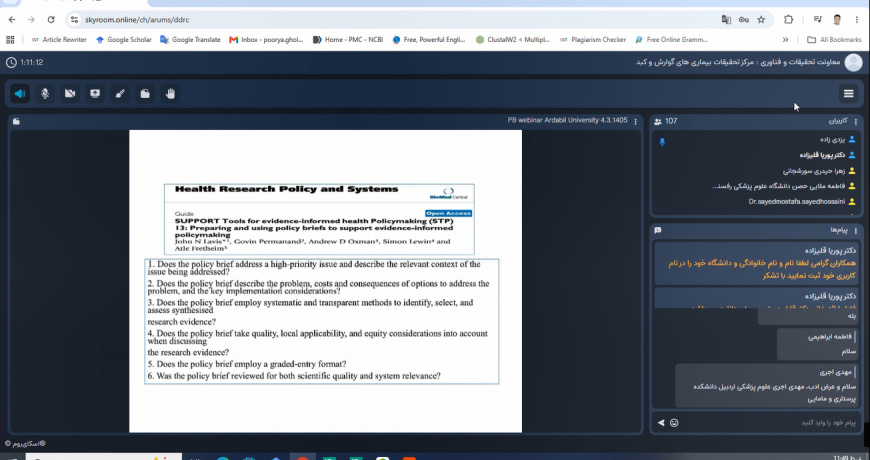Image resolution: width=870 pixels, height=460 pixels.
Task: Expand hidden bookmarks chevron
Action: pyautogui.click(x=785, y=39)
